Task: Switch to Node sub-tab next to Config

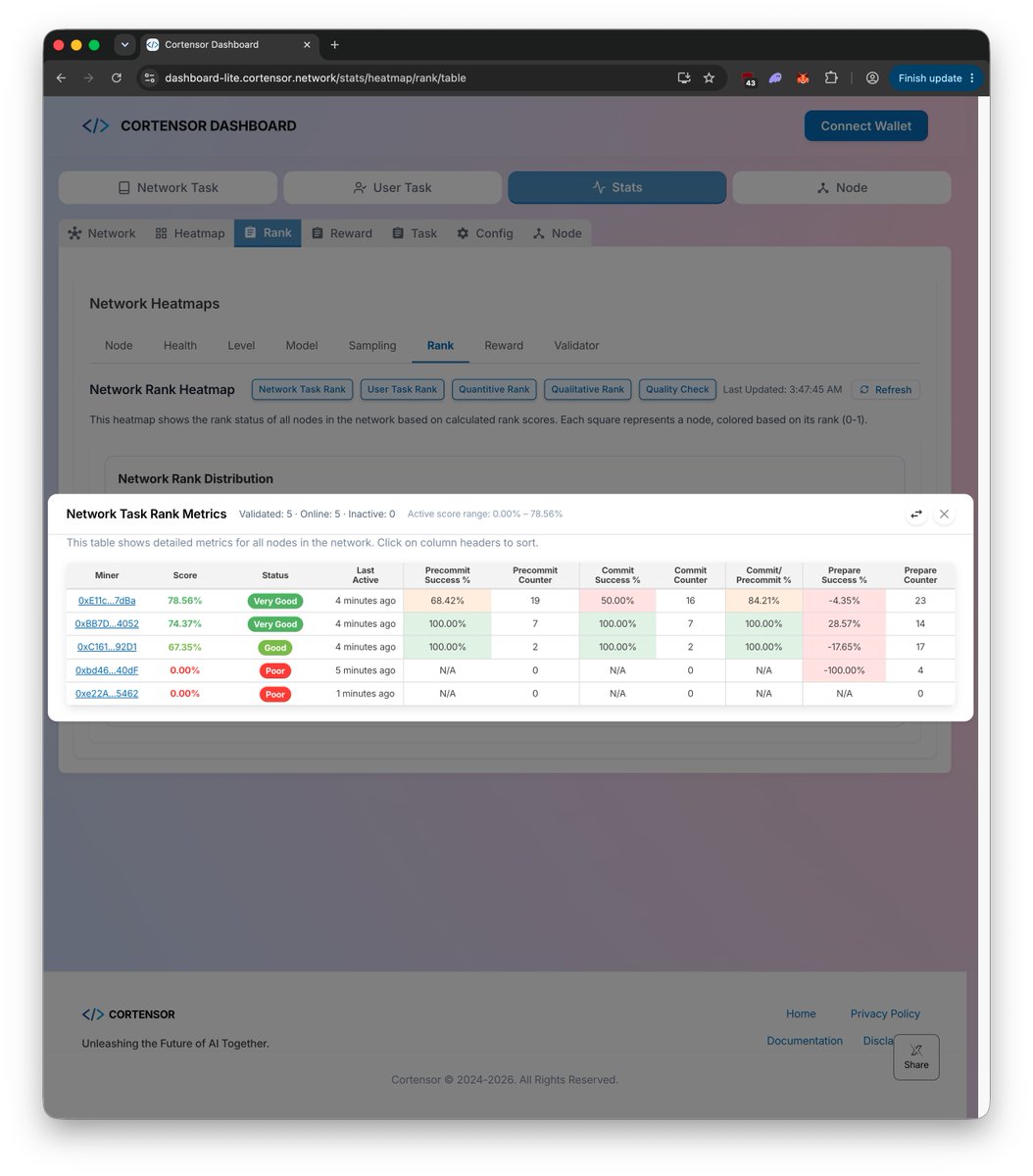Action: (x=557, y=233)
